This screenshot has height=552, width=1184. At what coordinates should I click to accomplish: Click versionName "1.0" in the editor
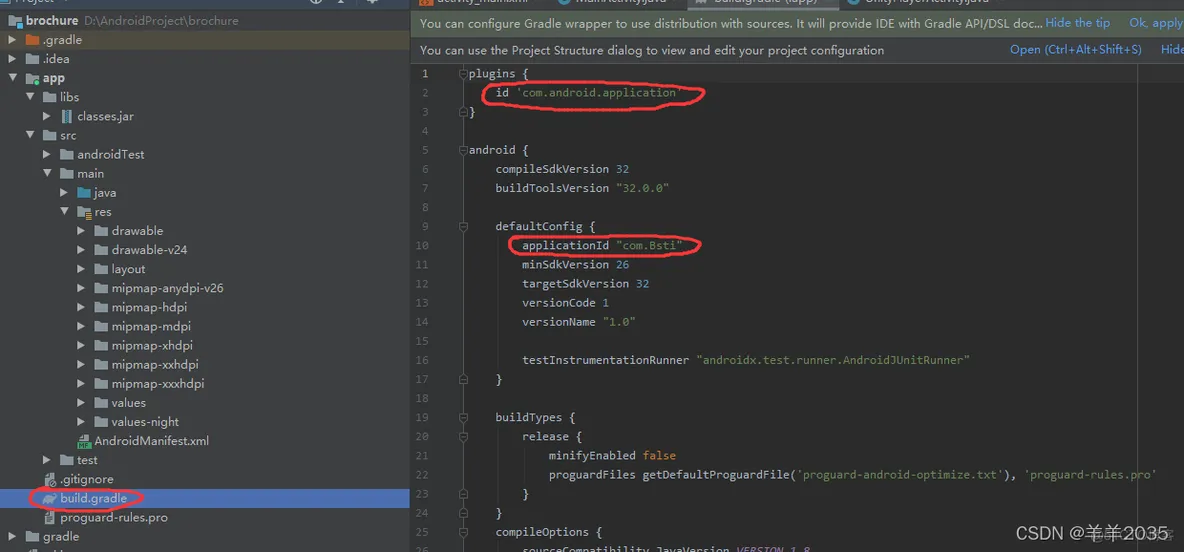point(579,322)
